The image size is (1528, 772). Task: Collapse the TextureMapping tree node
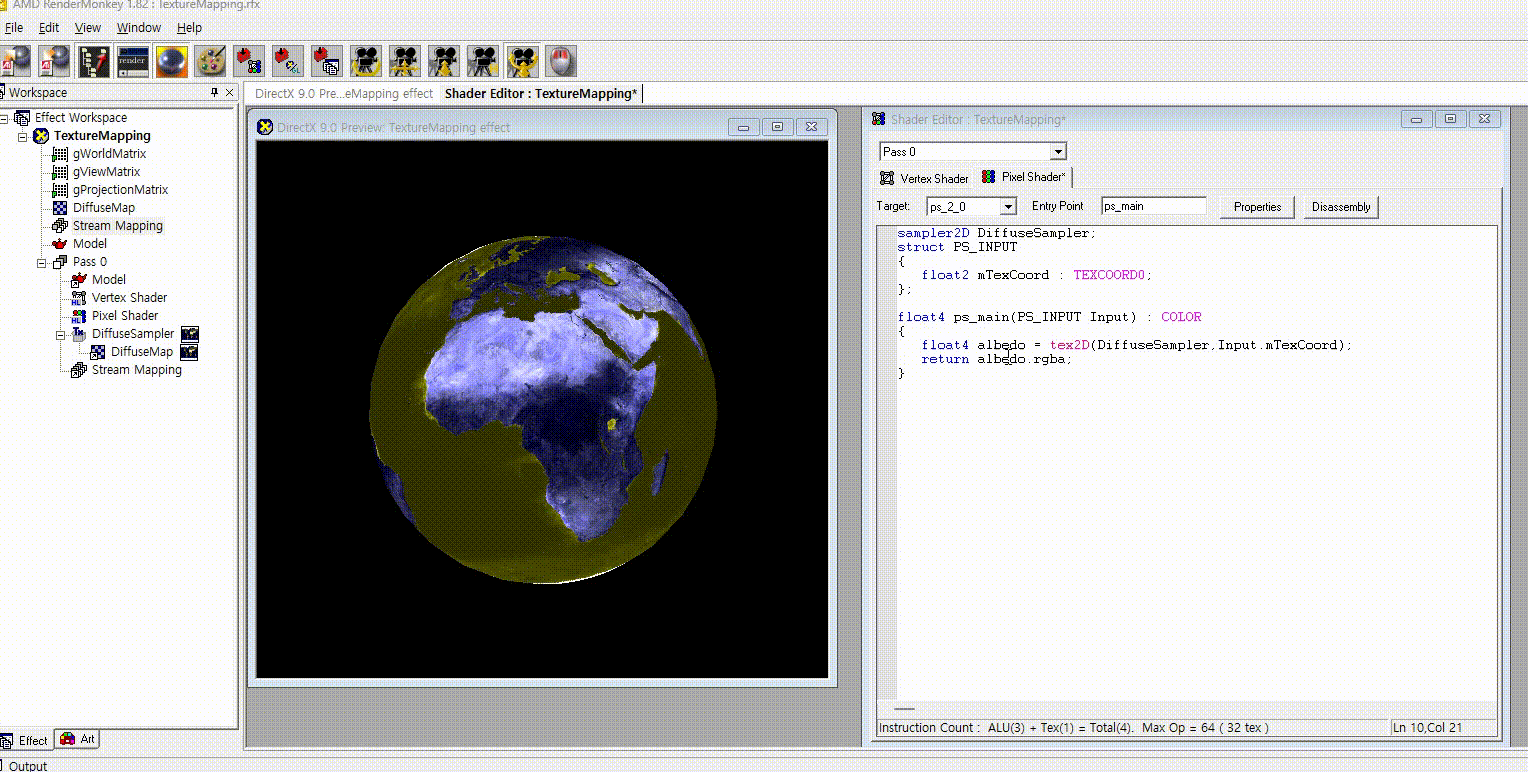click(x=23, y=136)
